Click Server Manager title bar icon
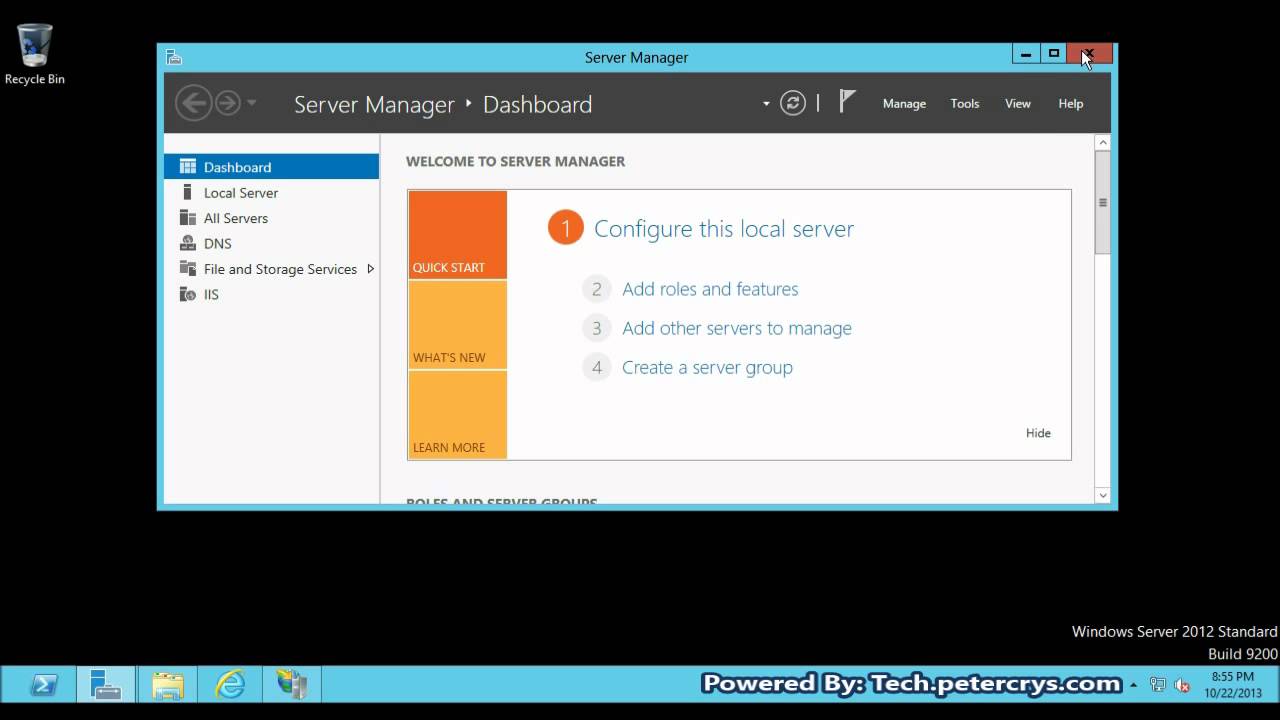 click(x=174, y=57)
